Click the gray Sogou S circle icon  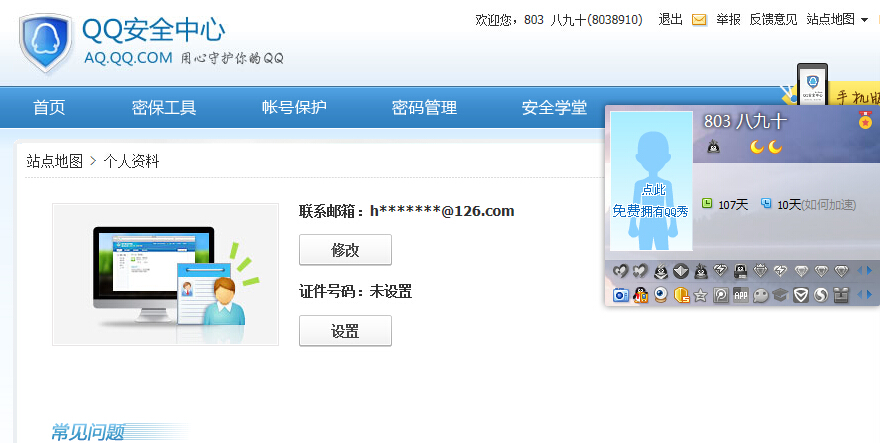821,295
